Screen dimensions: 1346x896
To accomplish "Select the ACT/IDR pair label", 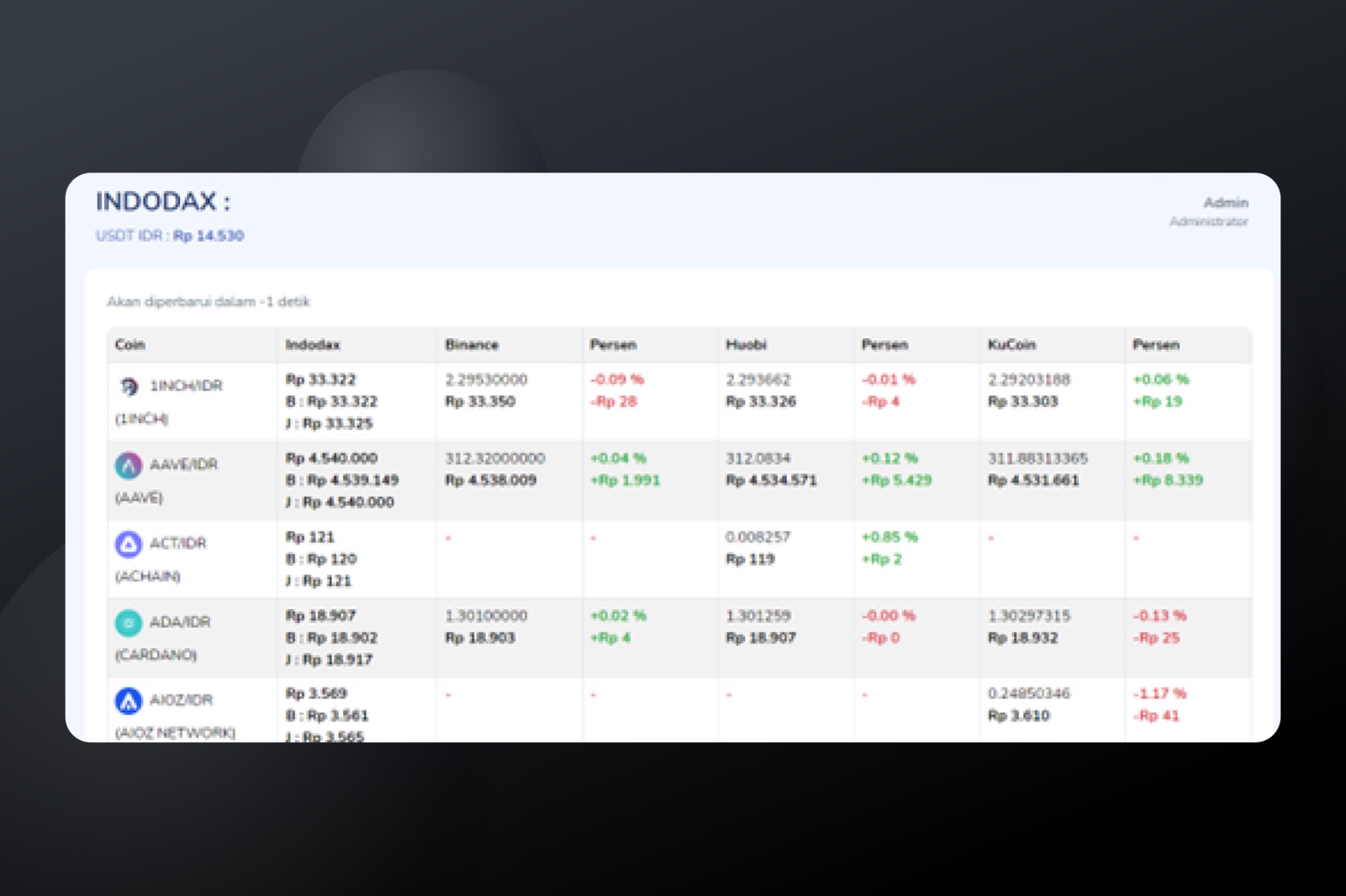I will click(178, 543).
